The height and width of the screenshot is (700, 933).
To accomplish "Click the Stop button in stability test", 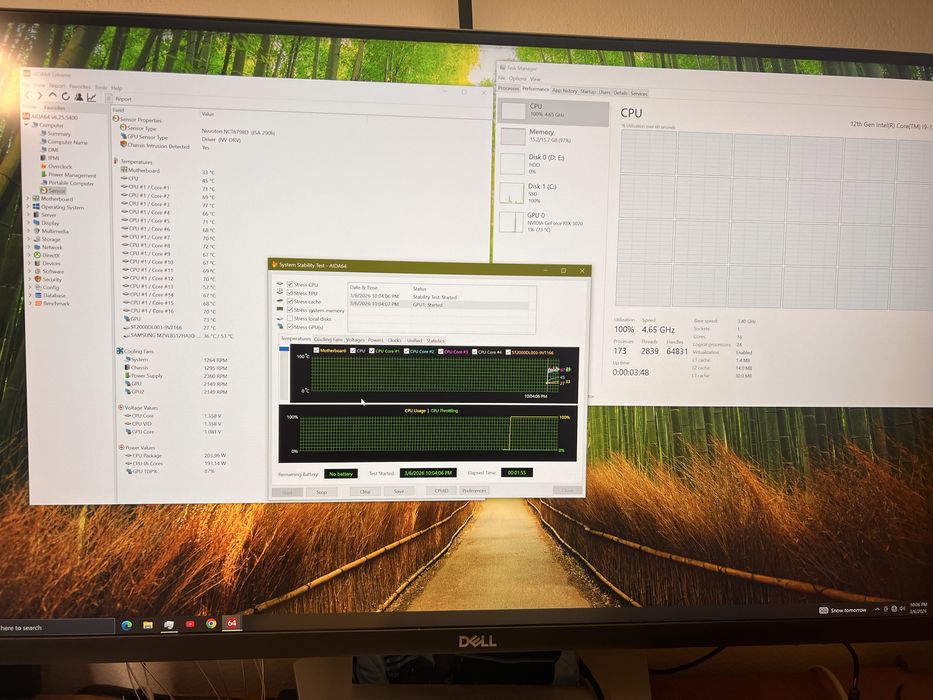I will pos(322,492).
